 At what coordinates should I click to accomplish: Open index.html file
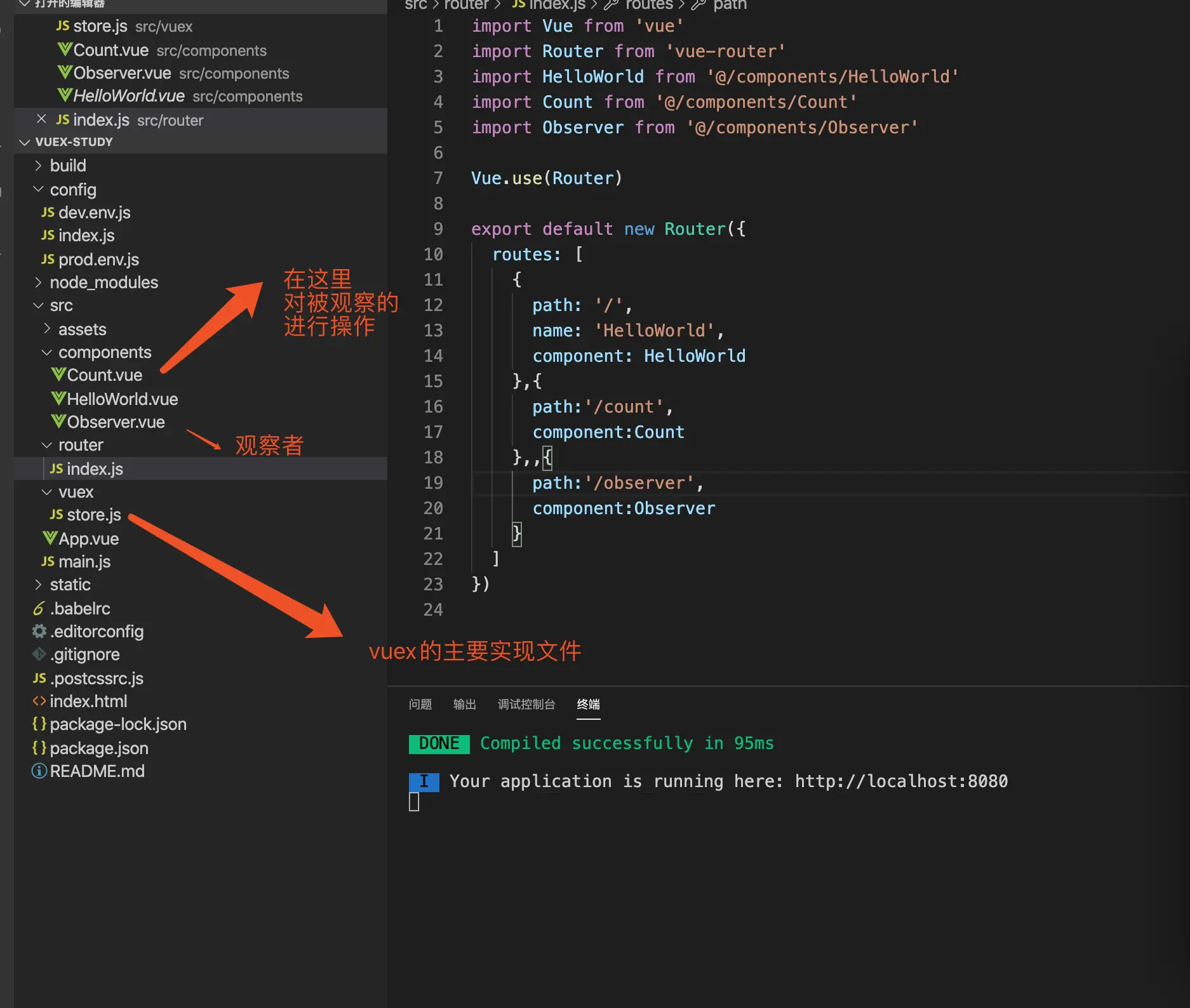88,701
